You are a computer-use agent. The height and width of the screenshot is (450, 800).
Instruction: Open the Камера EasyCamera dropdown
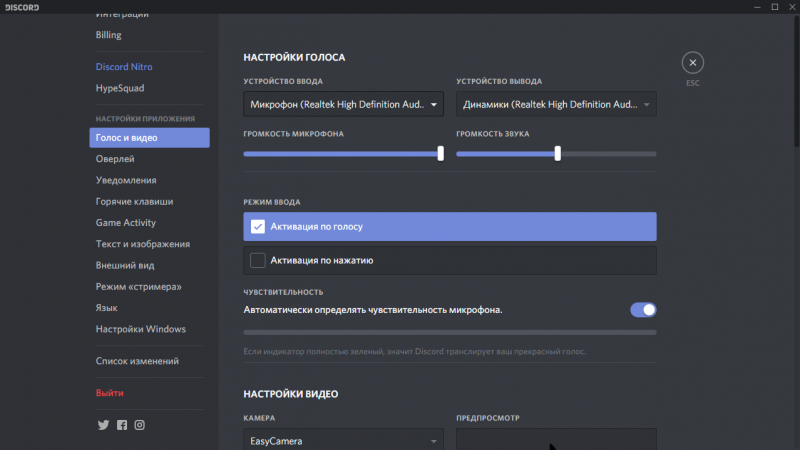click(343, 439)
